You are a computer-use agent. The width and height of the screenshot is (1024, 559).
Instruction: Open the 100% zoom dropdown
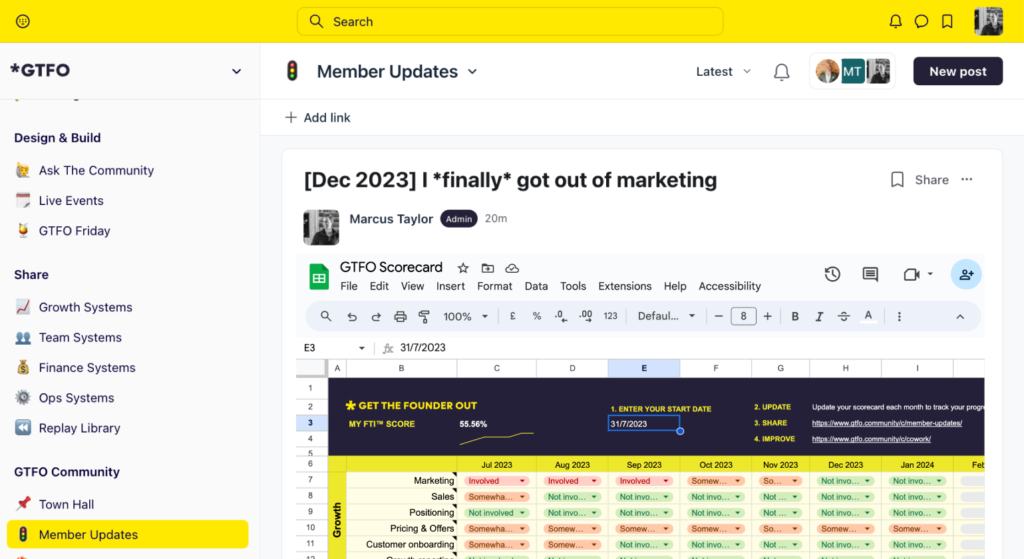point(466,316)
